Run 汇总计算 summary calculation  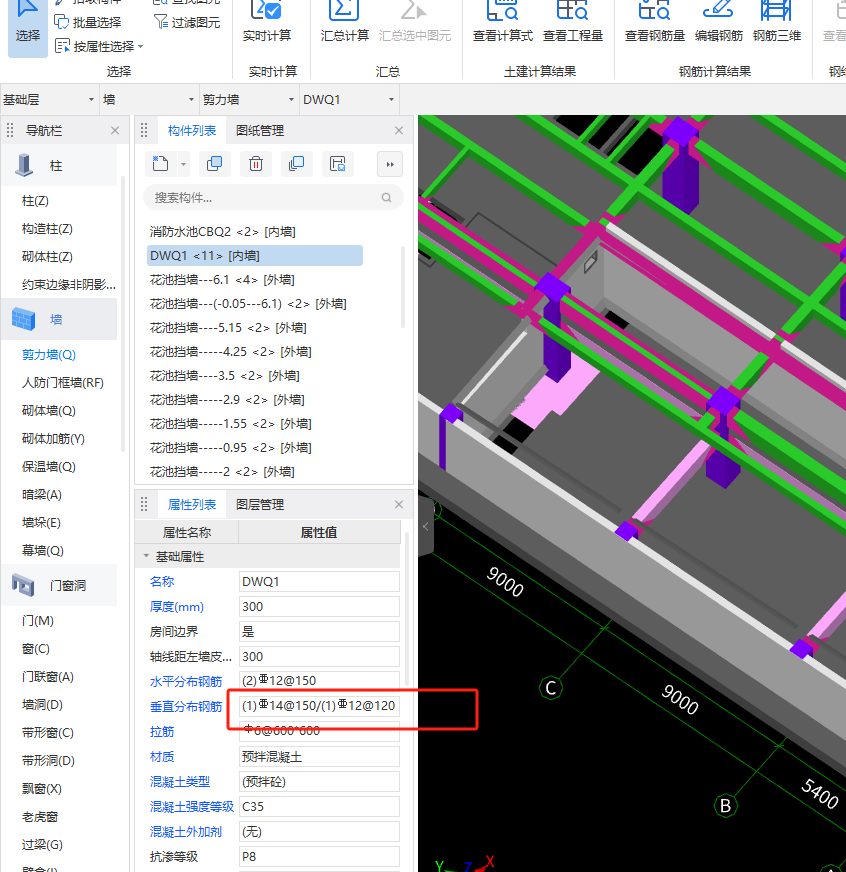pyautogui.click(x=344, y=22)
